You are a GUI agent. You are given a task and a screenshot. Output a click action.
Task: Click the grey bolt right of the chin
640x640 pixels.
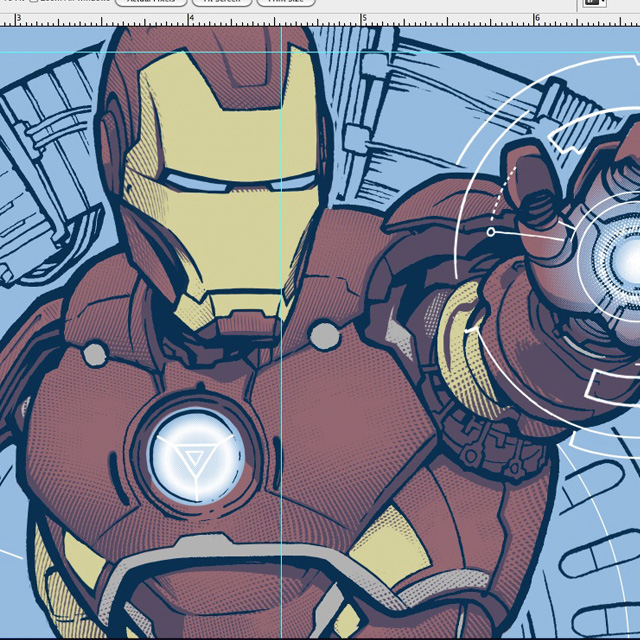(322, 333)
